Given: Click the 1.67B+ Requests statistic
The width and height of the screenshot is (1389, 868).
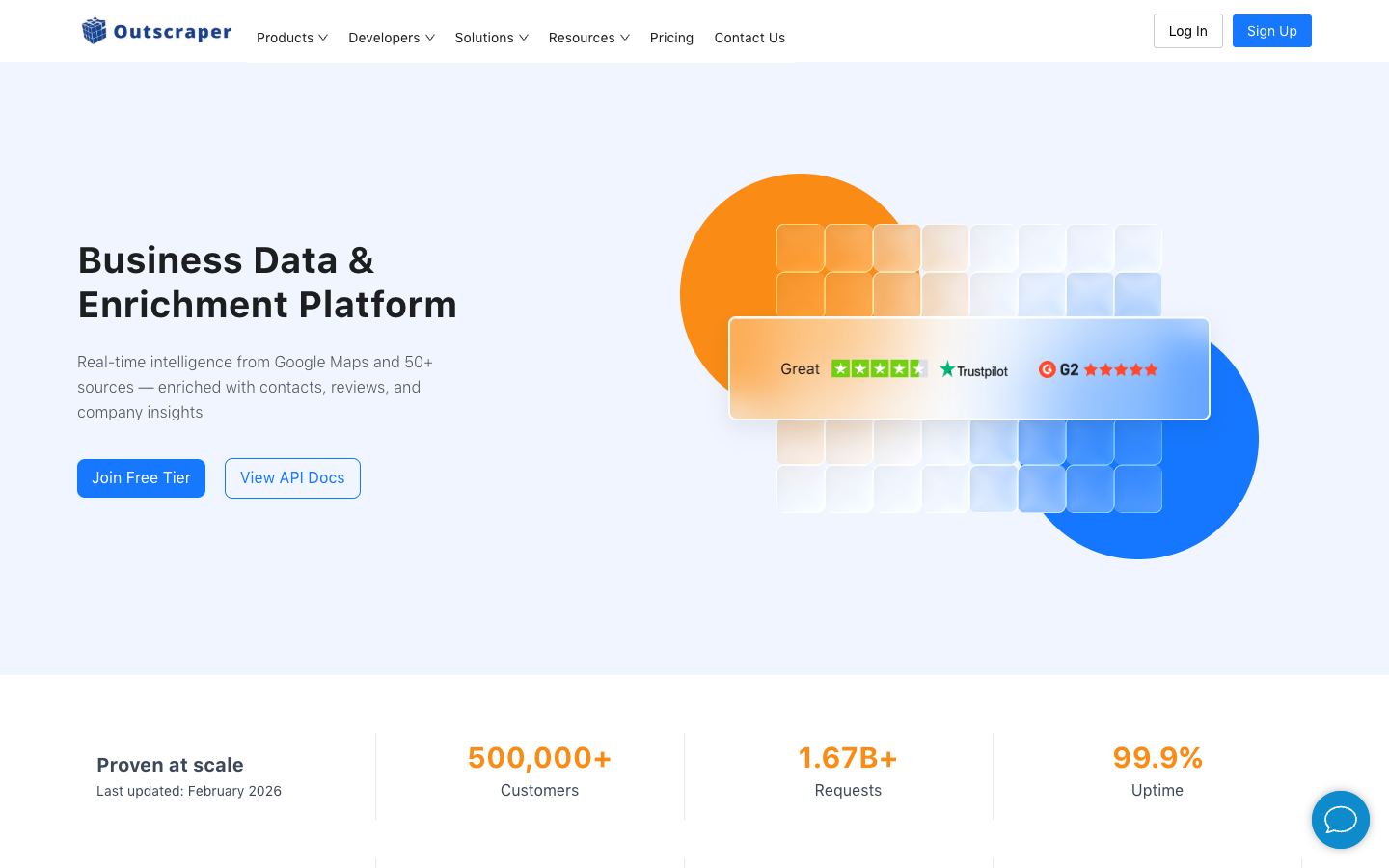Looking at the screenshot, I should [x=848, y=772].
